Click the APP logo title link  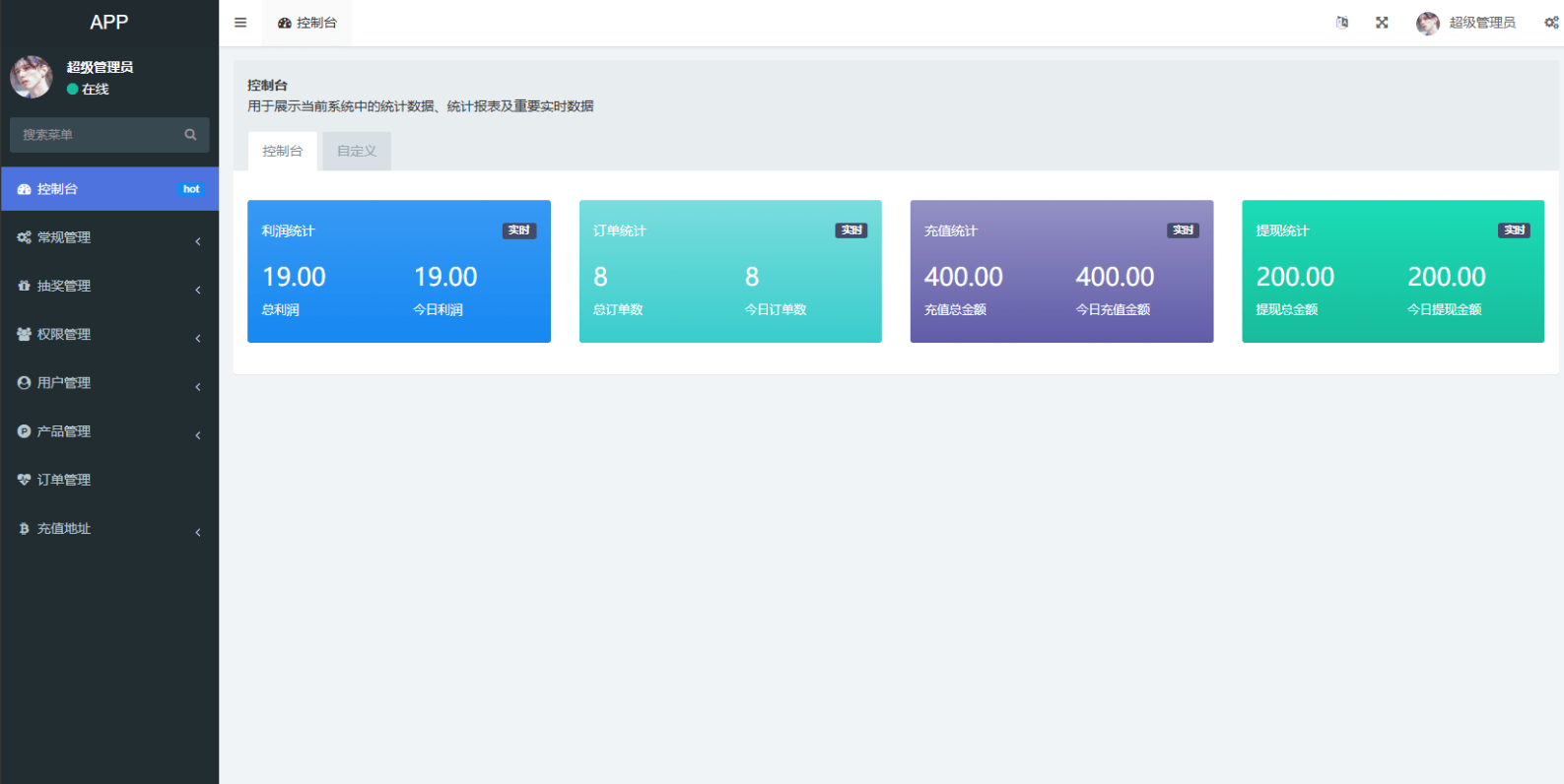109,23
